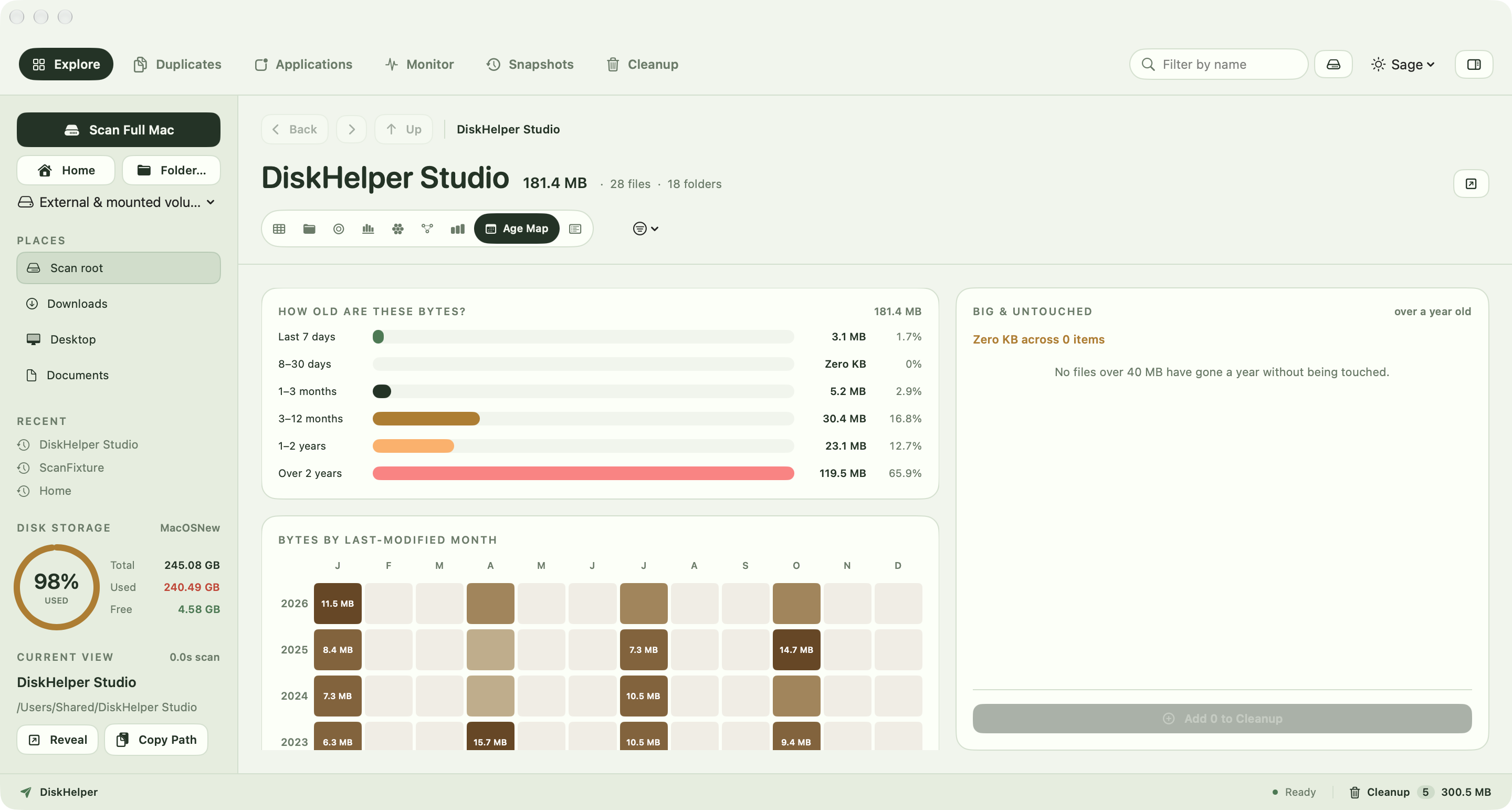Click the disk drive icon button beside filter
The image size is (1512, 810).
1333,64
